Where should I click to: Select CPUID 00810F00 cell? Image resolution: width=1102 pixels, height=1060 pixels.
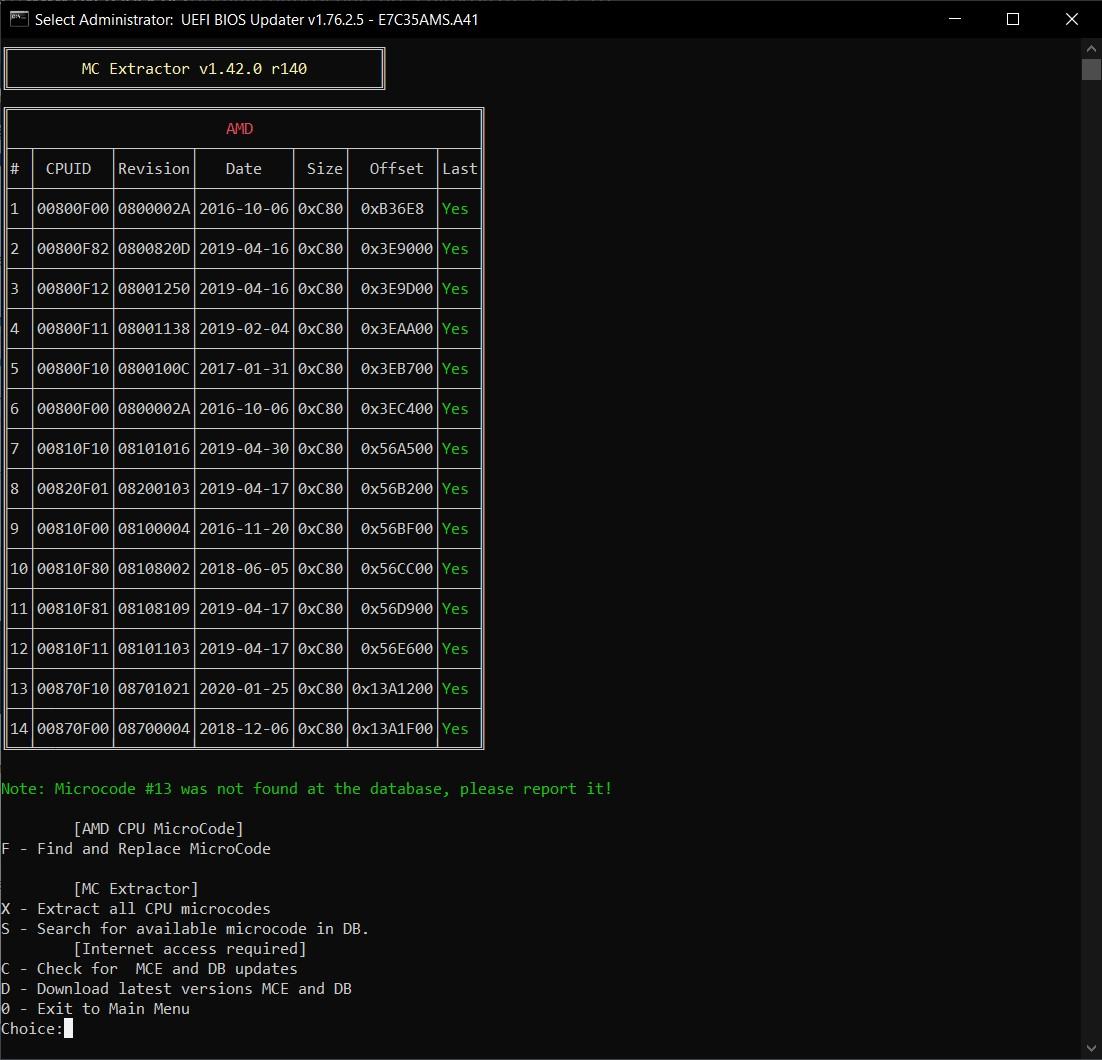(73, 529)
